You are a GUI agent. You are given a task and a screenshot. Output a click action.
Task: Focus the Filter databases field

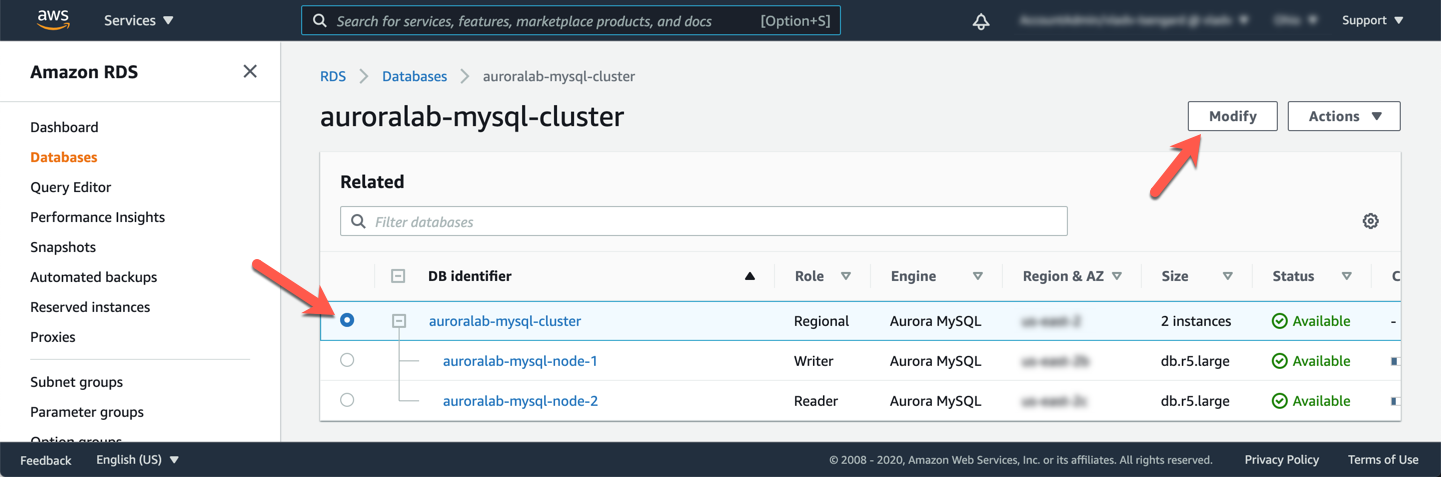tap(704, 221)
